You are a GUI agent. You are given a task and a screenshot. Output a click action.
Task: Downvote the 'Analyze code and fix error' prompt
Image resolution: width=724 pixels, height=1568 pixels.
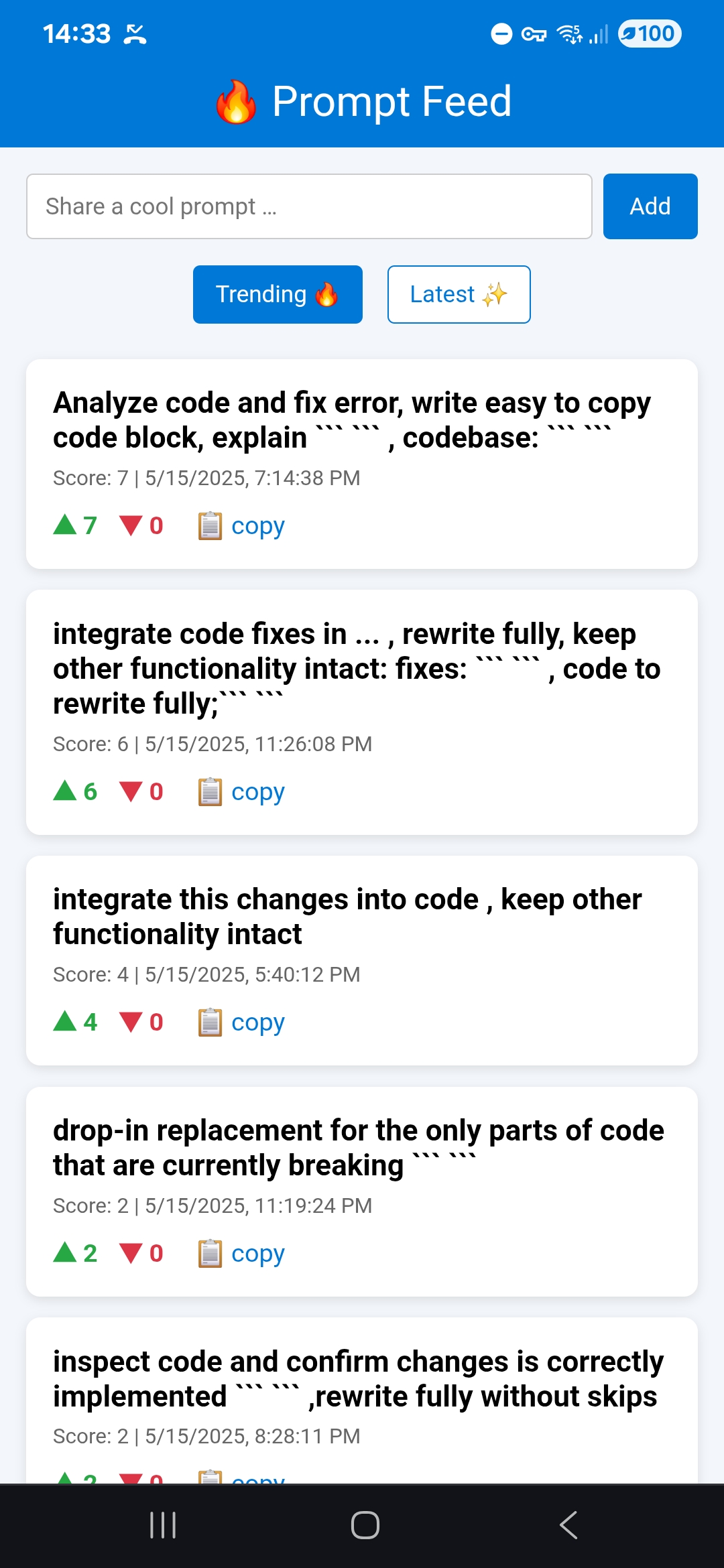141,525
